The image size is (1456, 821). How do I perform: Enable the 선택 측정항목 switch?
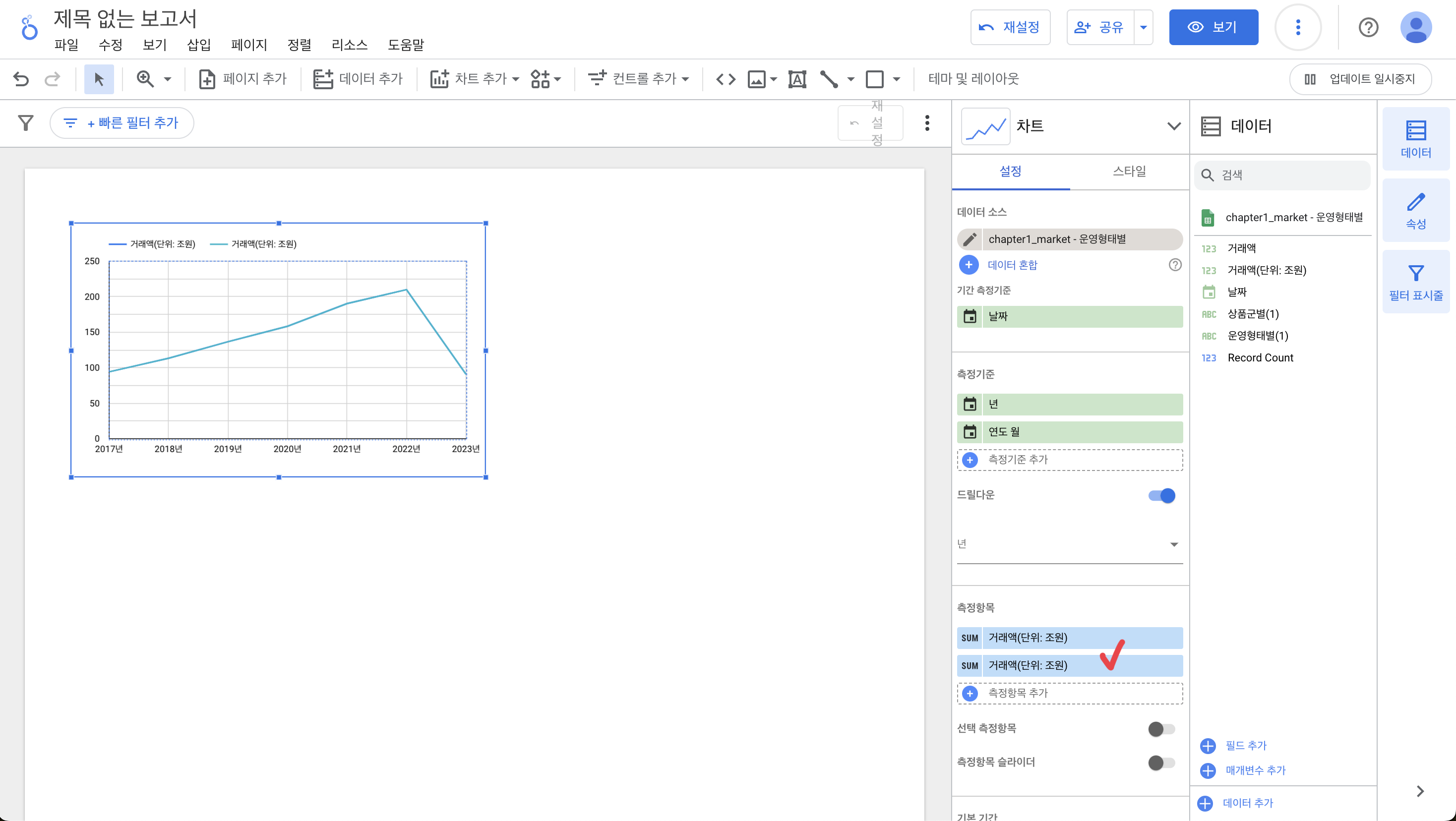[x=1161, y=729]
